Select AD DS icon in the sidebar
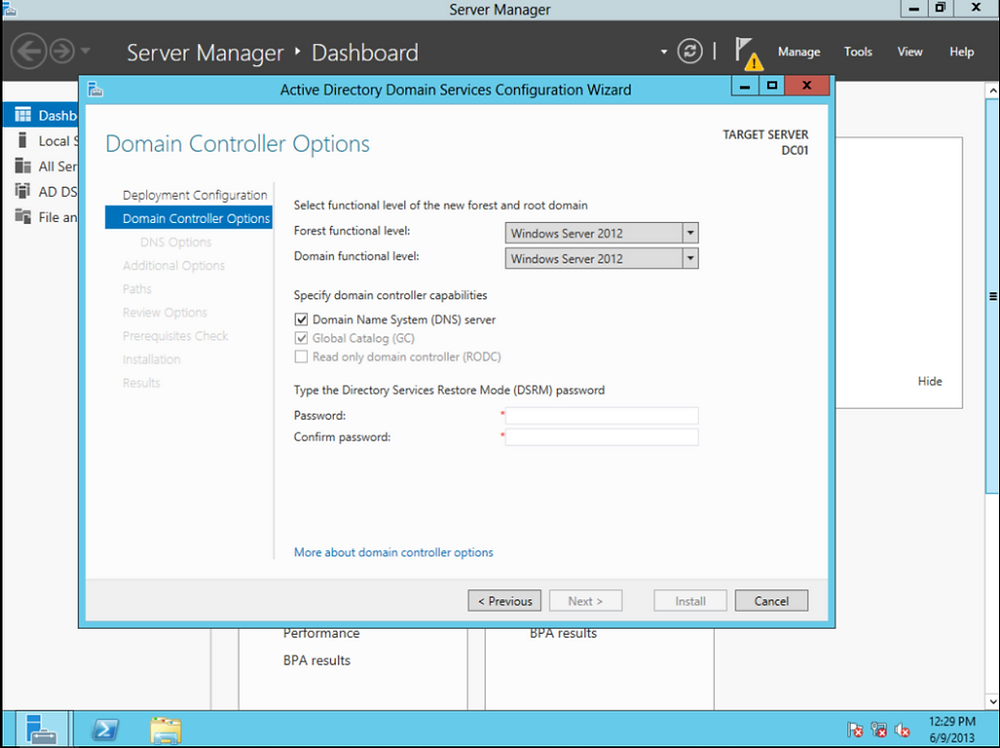Viewport: 1000px width, 748px height. click(23, 191)
